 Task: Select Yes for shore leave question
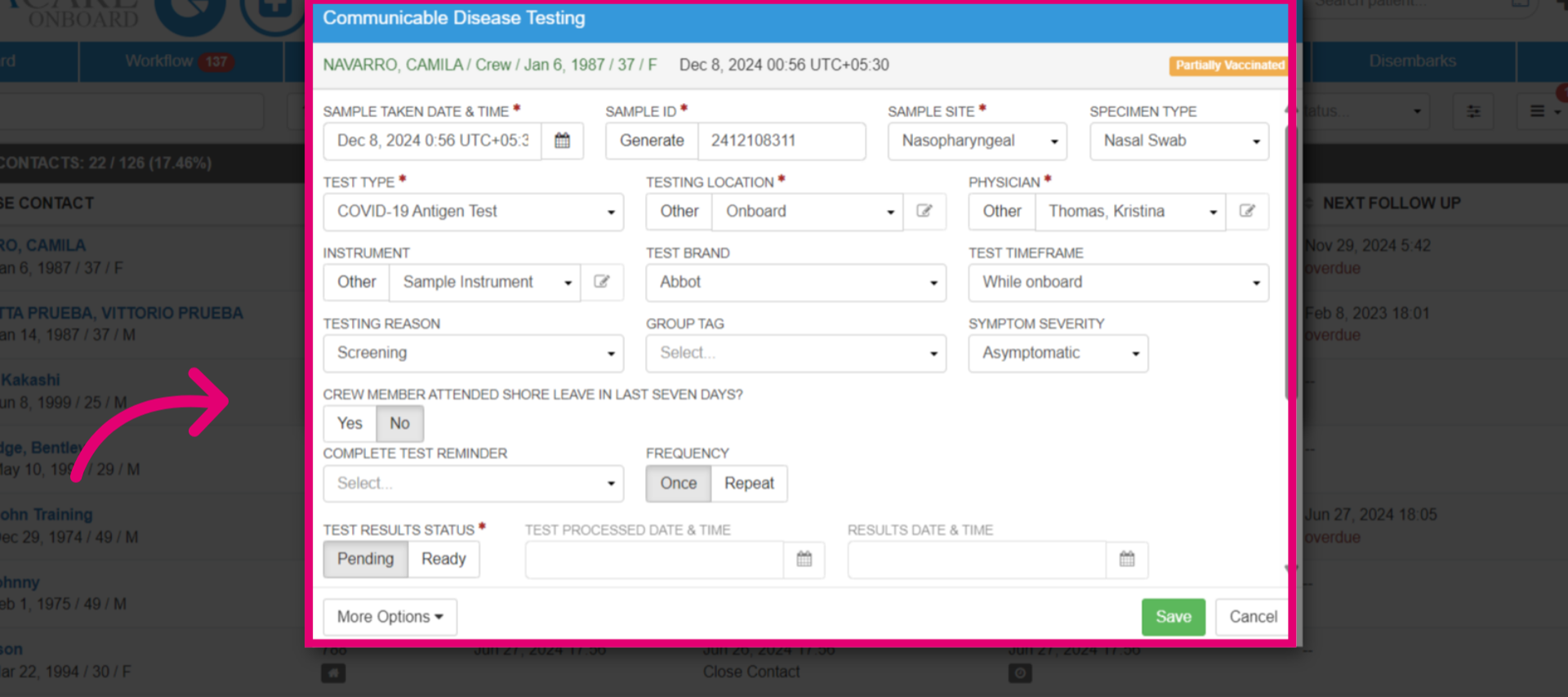point(350,423)
